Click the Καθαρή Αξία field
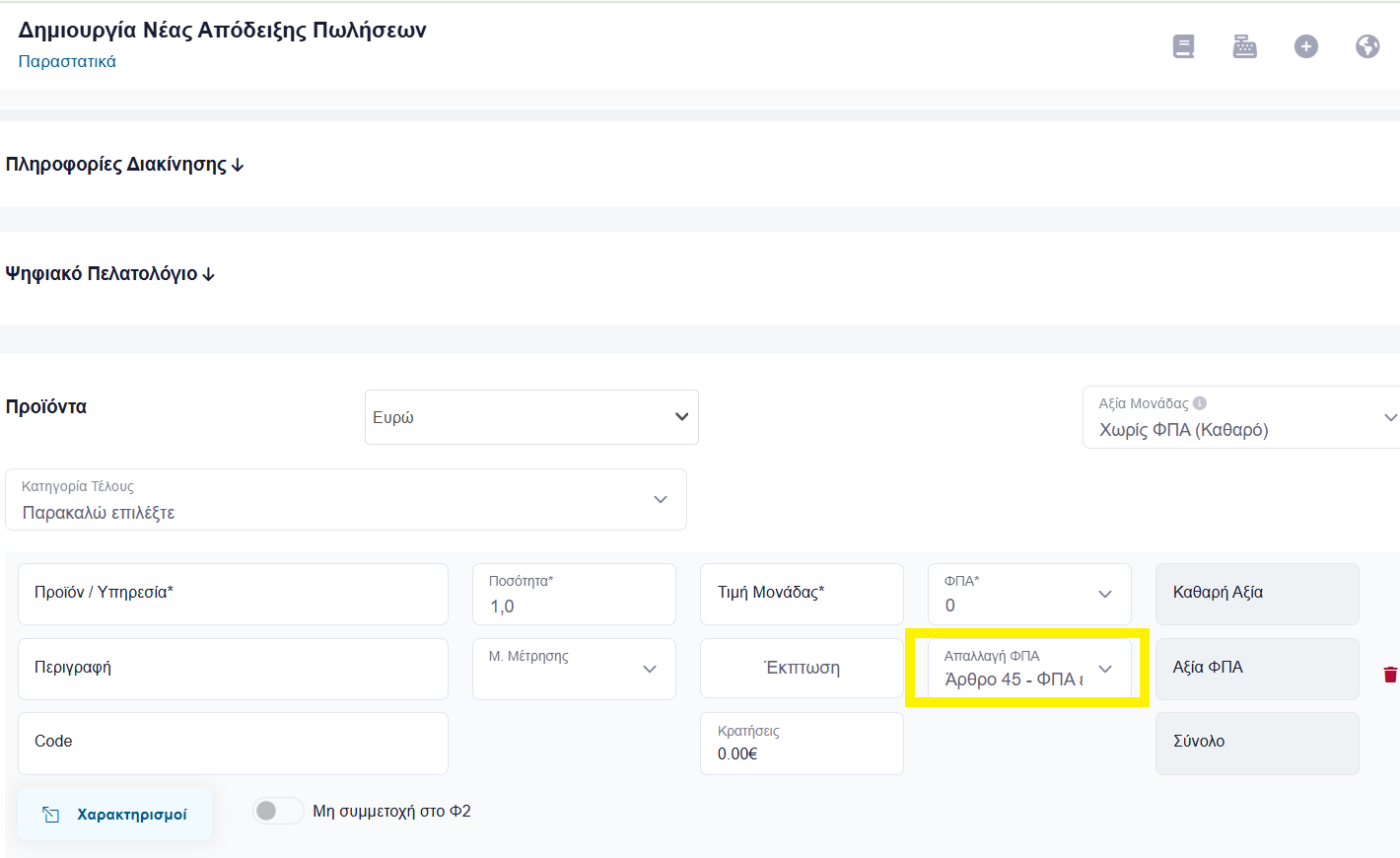This screenshot has height=858, width=1400. tap(1257, 594)
